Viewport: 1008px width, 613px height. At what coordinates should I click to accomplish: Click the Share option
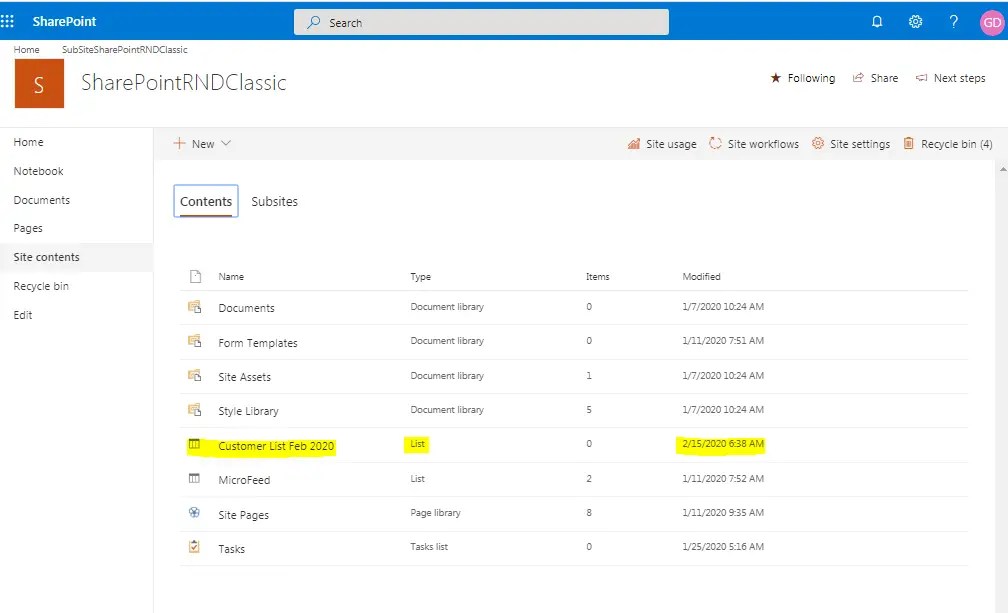click(875, 77)
